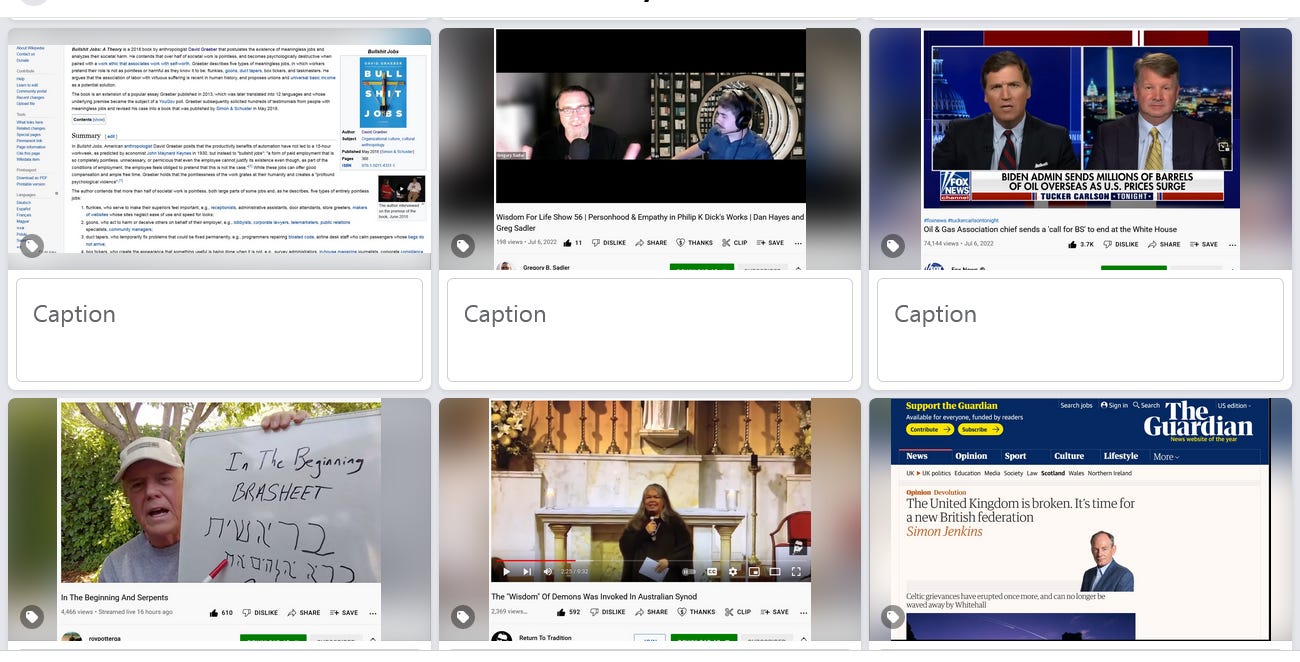Click the tag icon on the Wisdom For Life Show image
Screen dimensions: 1300x662
[462, 246]
